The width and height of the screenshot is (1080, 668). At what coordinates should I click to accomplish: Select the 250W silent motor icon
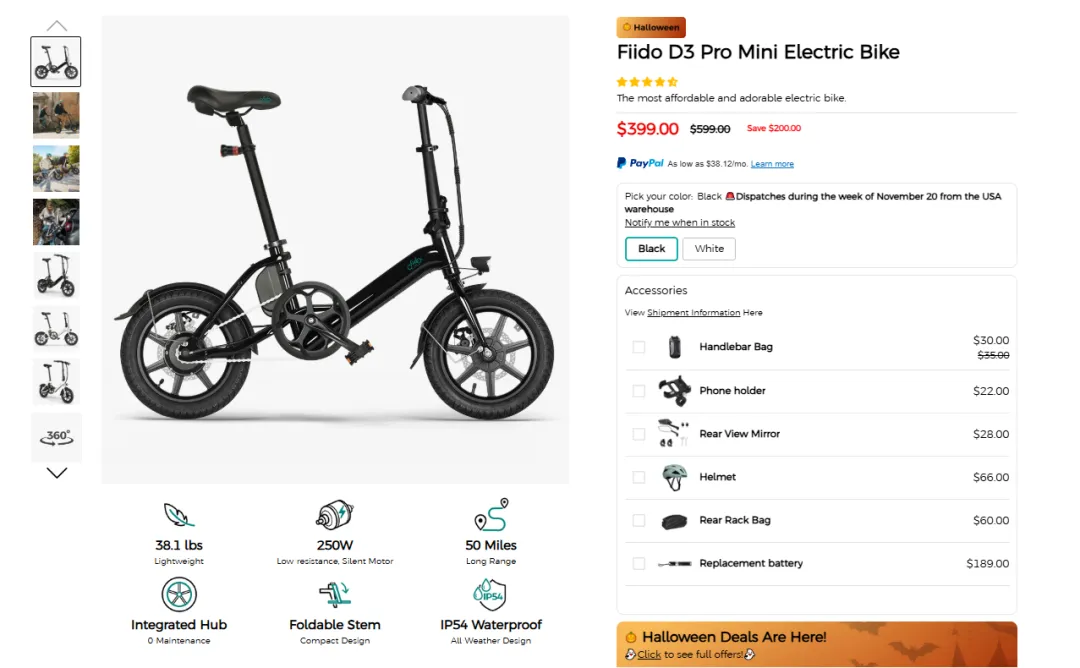pyautogui.click(x=335, y=515)
